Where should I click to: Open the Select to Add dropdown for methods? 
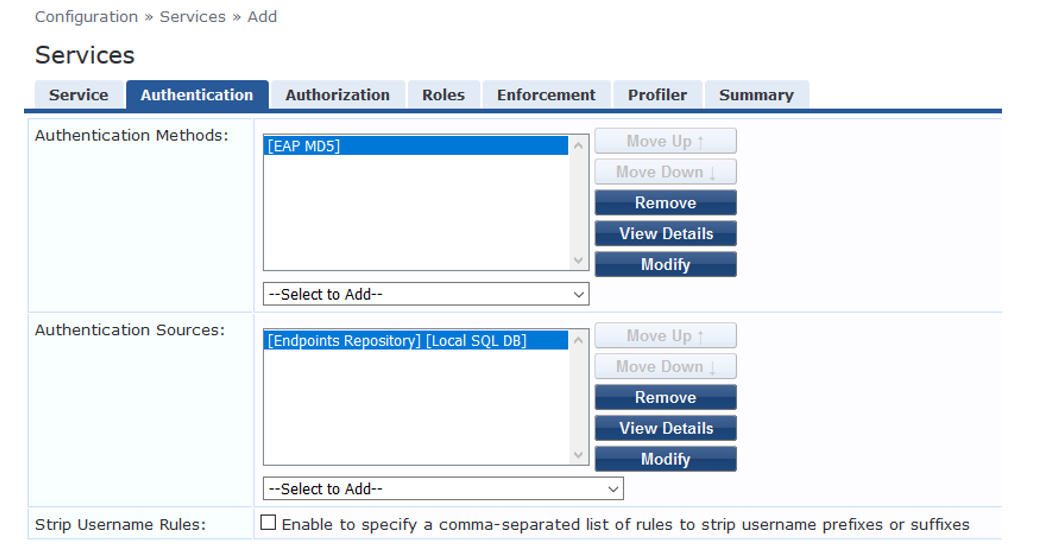click(x=426, y=294)
